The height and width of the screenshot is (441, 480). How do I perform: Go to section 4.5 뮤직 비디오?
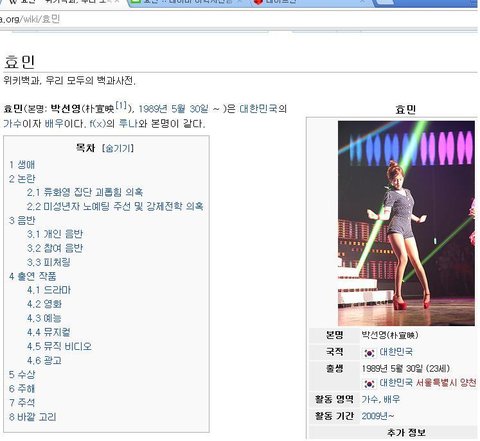(59, 346)
